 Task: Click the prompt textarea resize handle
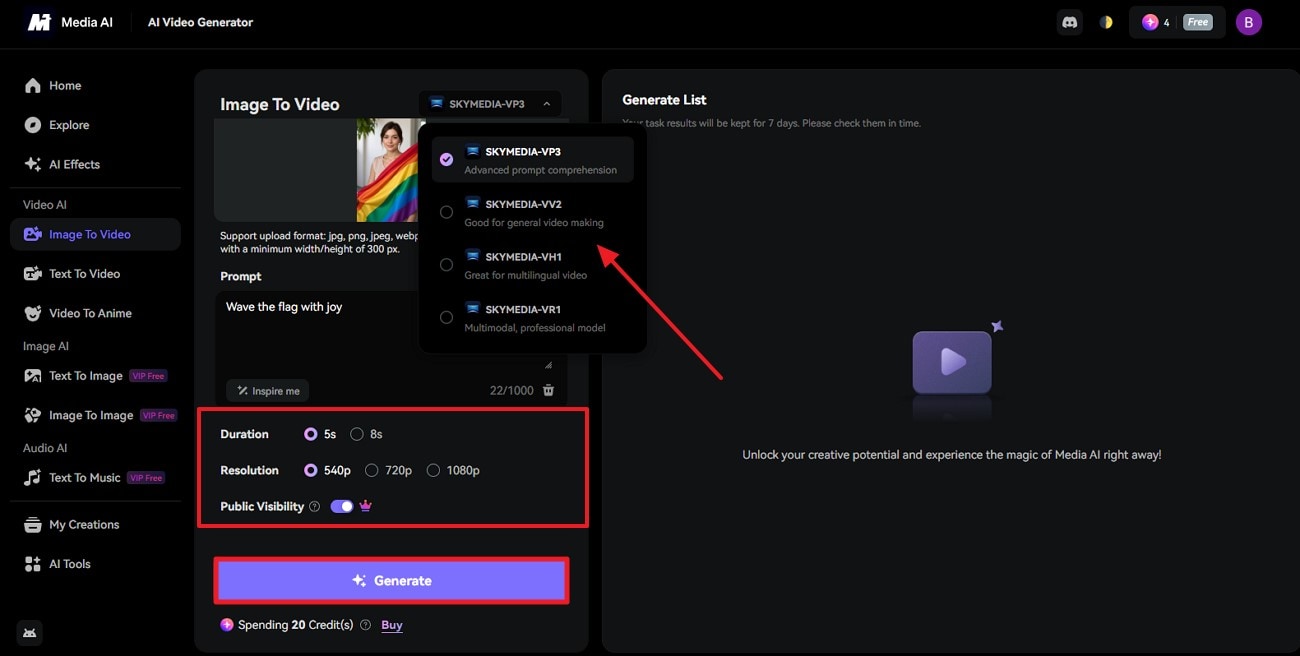(548, 365)
